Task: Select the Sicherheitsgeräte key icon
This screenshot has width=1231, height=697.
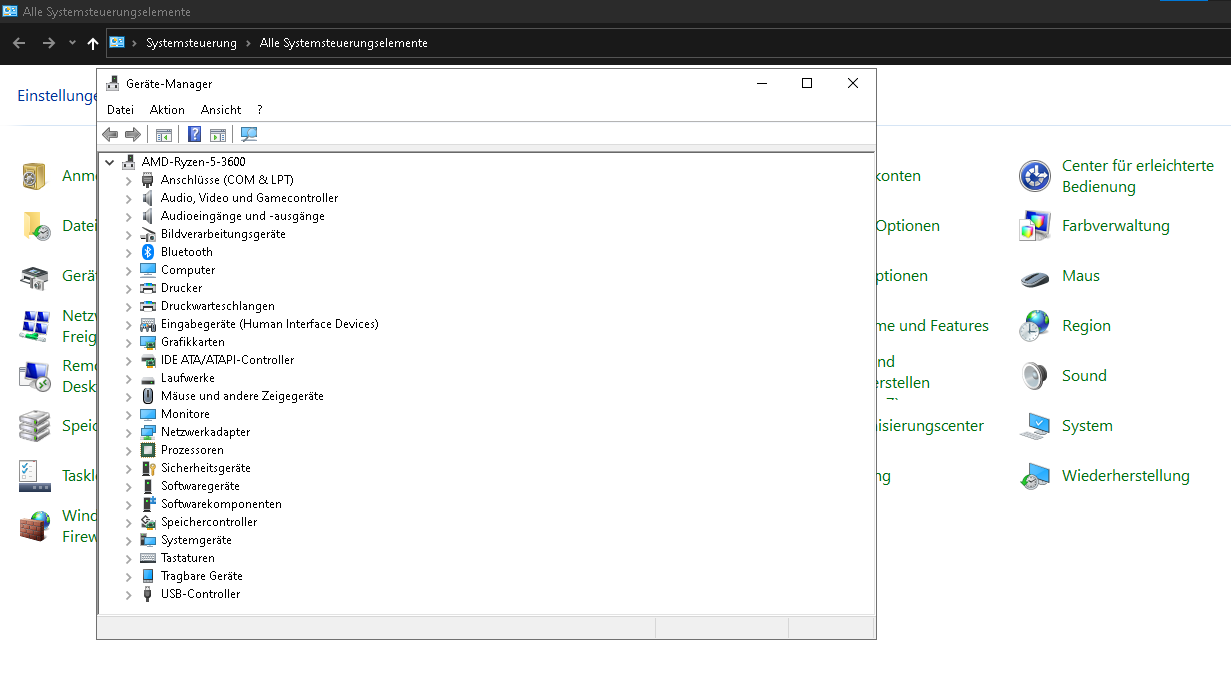Action: (x=148, y=468)
